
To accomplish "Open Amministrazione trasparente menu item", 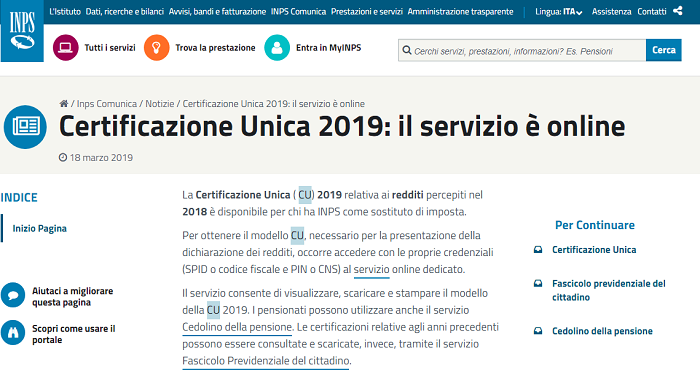I will [x=460, y=12].
